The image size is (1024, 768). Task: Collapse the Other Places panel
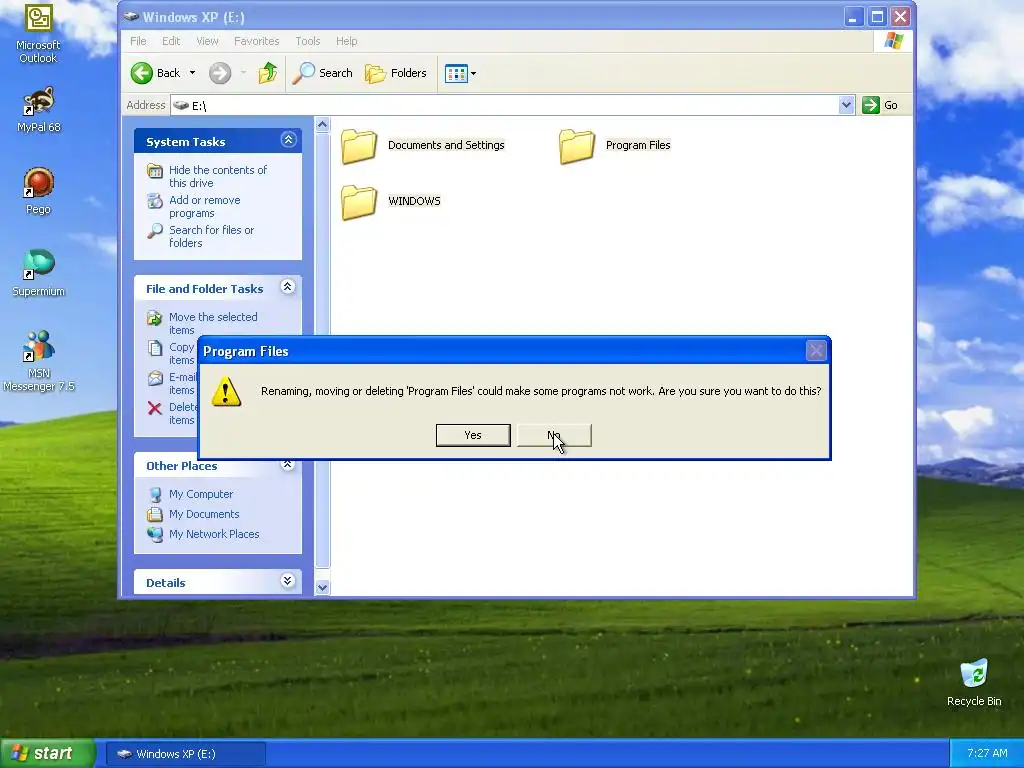287,464
